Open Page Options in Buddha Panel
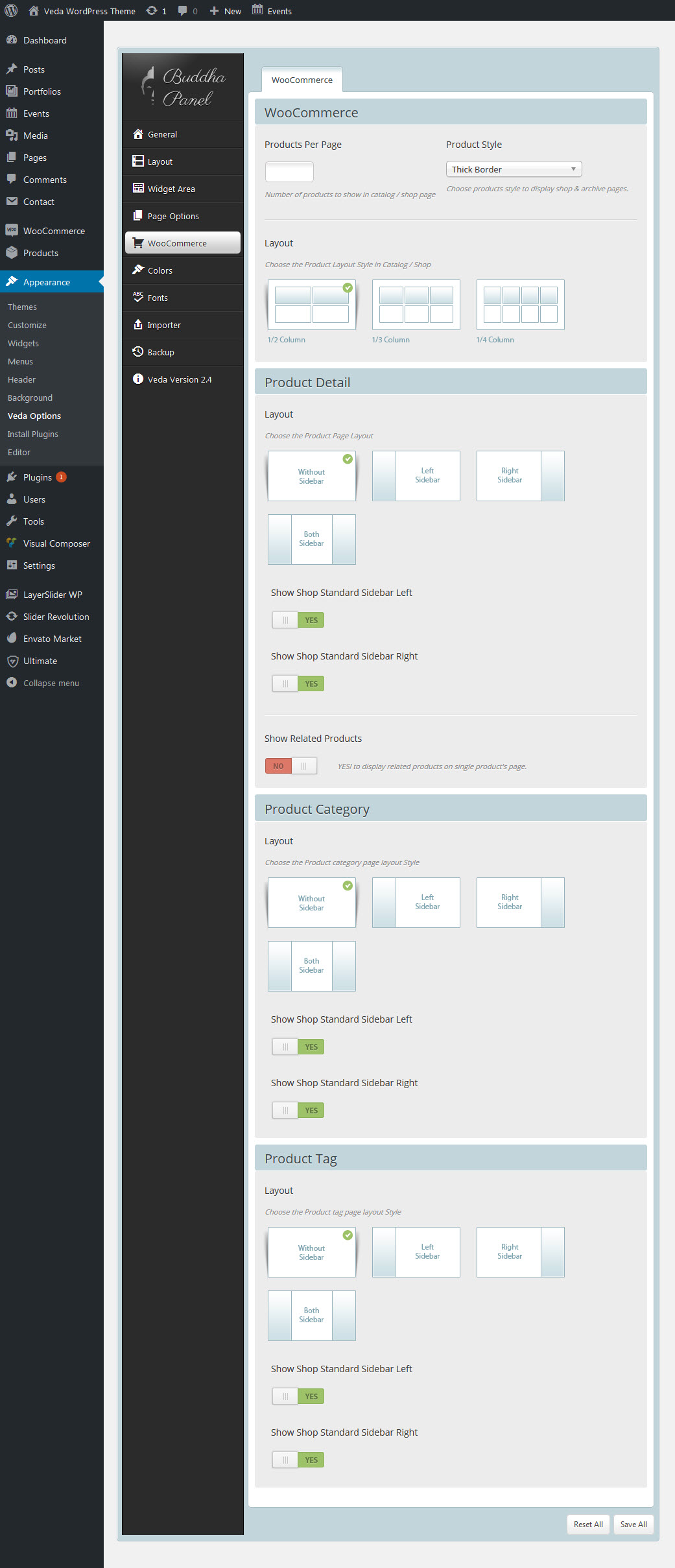675x1568 pixels. click(x=183, y=216)
